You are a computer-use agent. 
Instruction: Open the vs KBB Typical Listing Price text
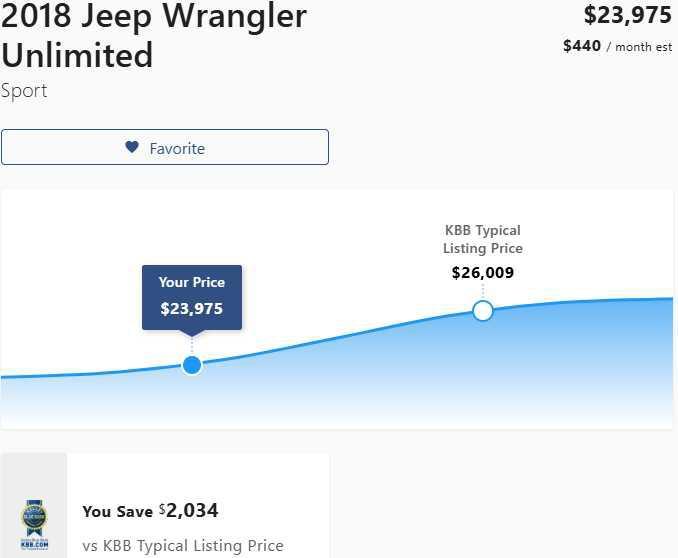(x=183, y=546)
